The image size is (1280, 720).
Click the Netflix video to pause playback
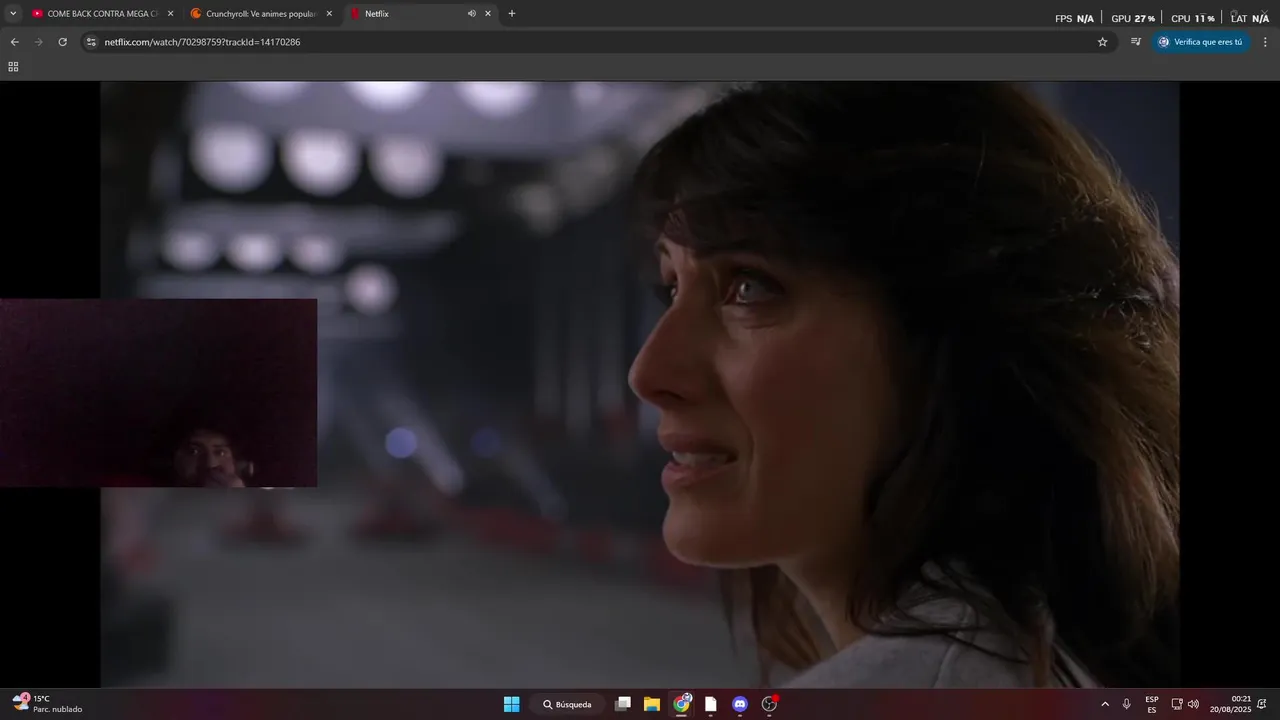coord(640,384)
